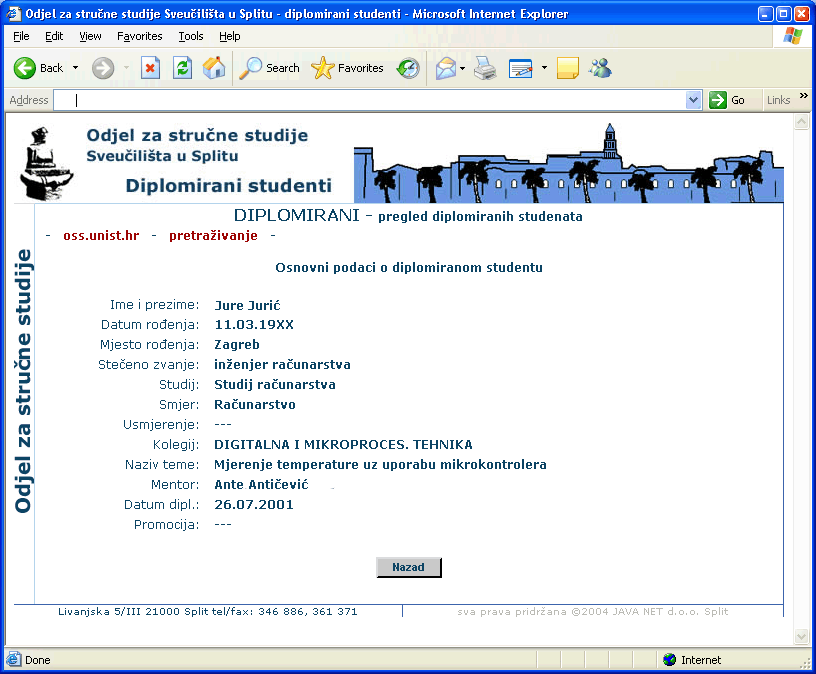Click the Print icon

pos(485,68)
